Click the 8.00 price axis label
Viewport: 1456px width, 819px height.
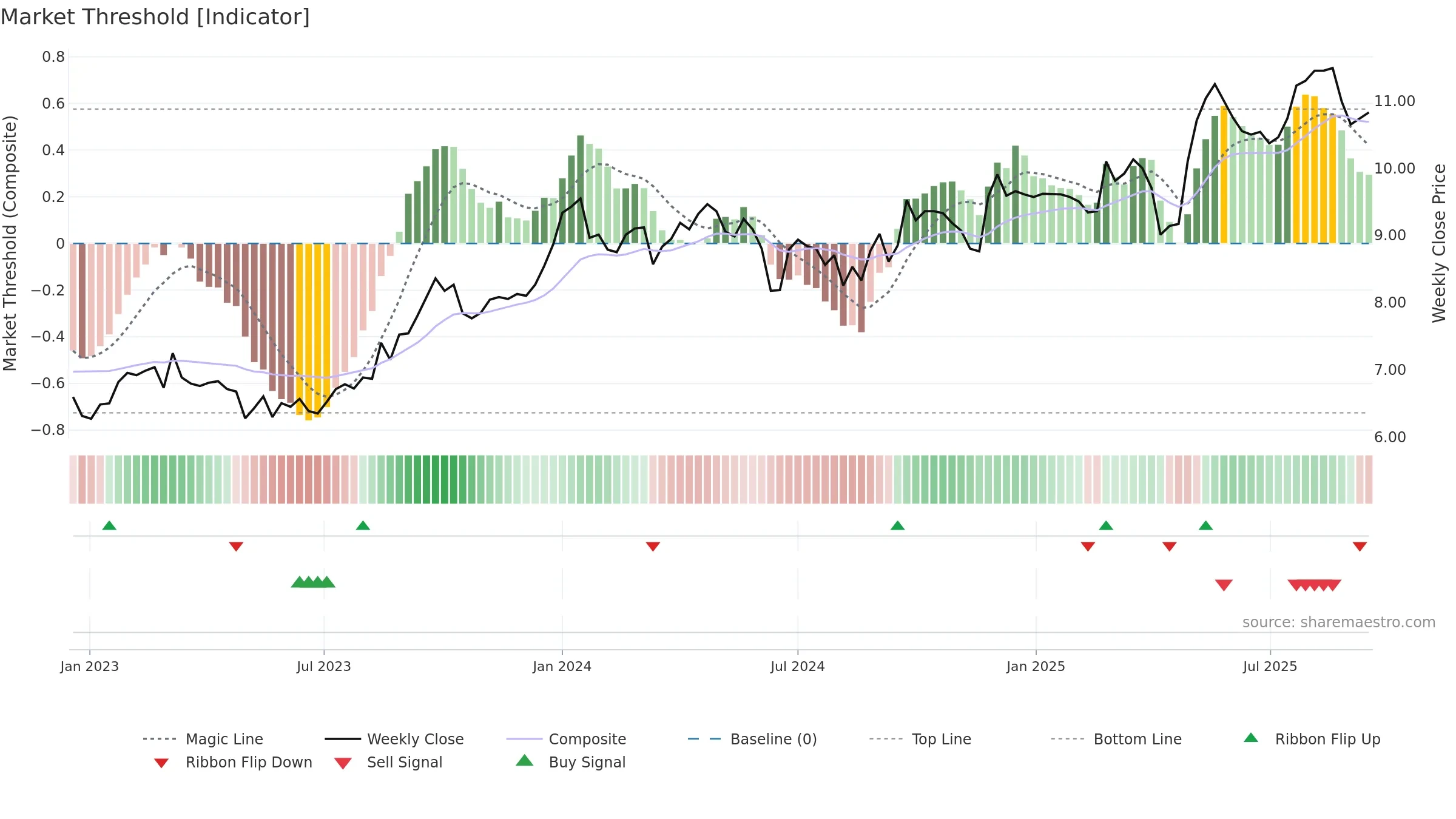tap(1390, 303)
